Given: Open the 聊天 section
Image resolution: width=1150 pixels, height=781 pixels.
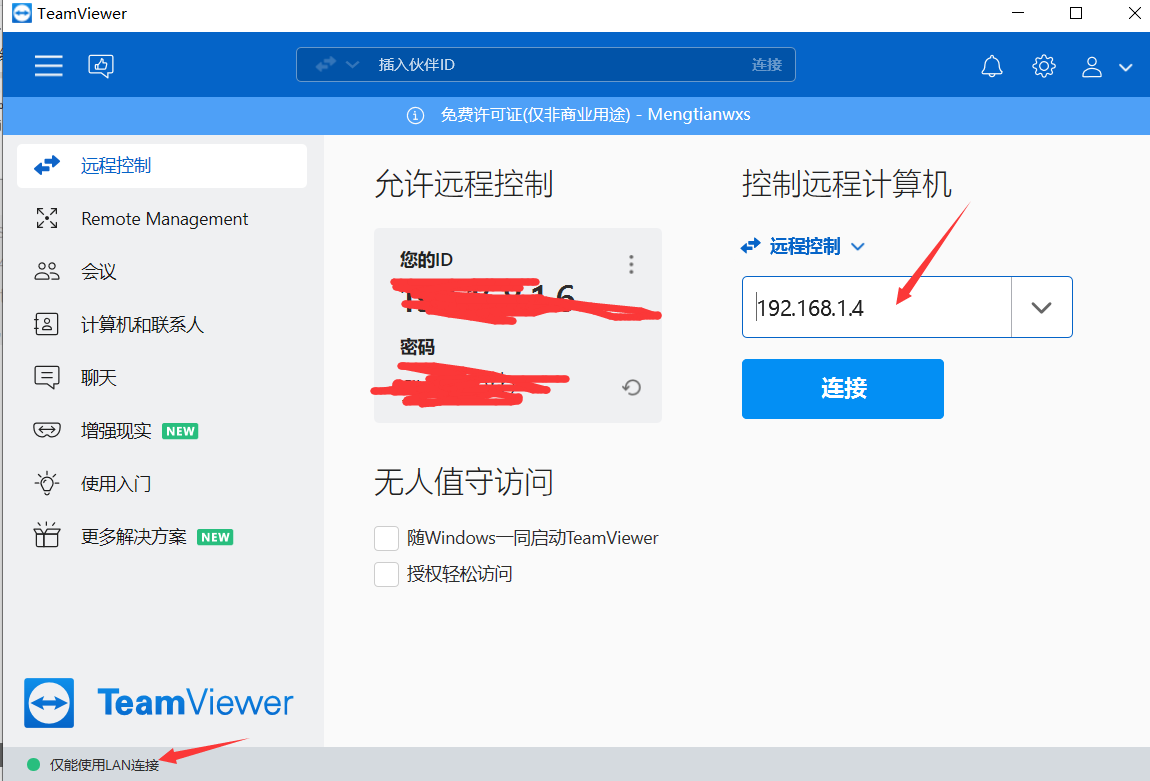Looking at the screenshot, I should [x=162, y=378].
